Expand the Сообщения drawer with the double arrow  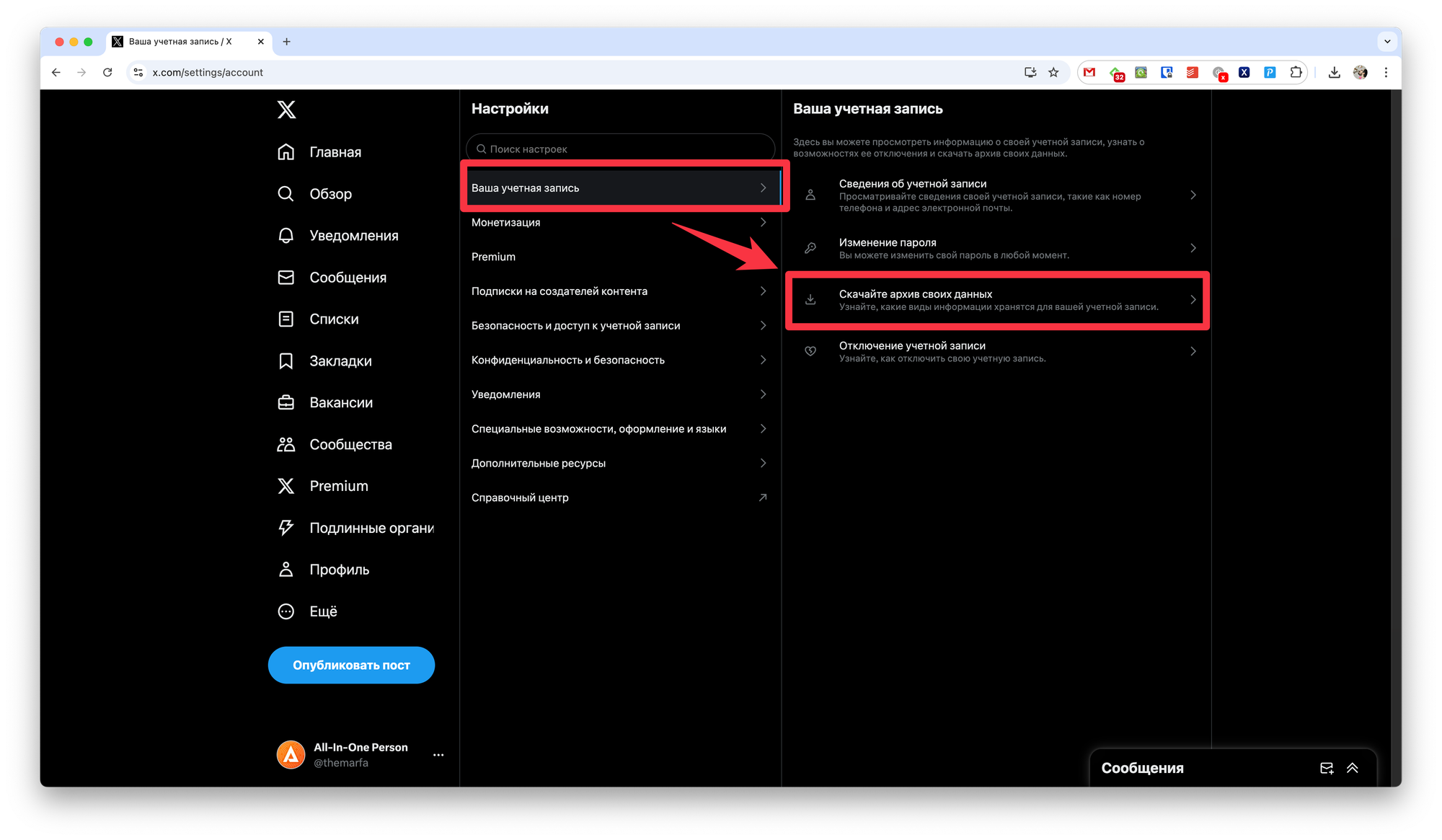click(x=1353, y=768)
